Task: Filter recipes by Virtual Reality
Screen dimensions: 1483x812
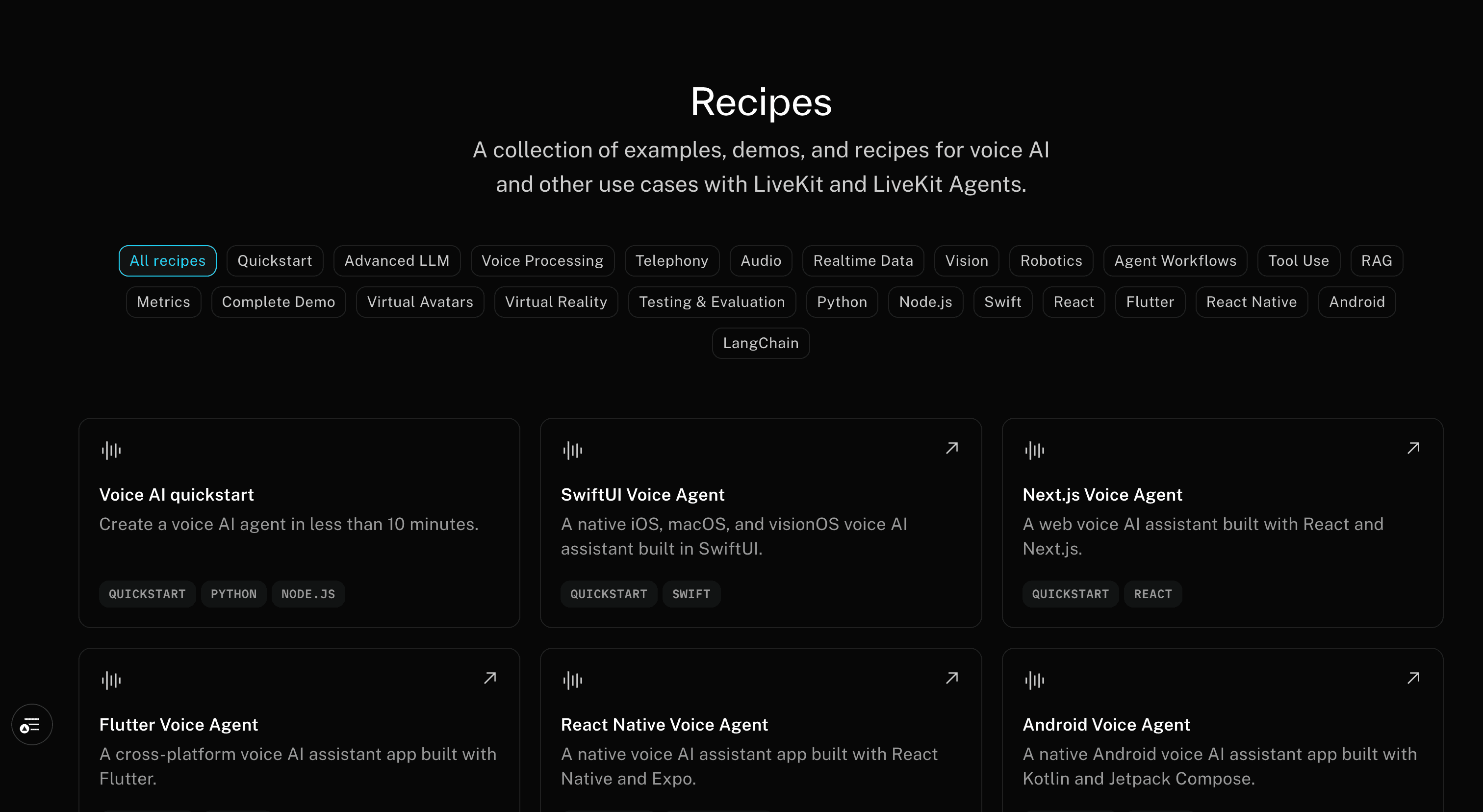Action: coord(556,302)
